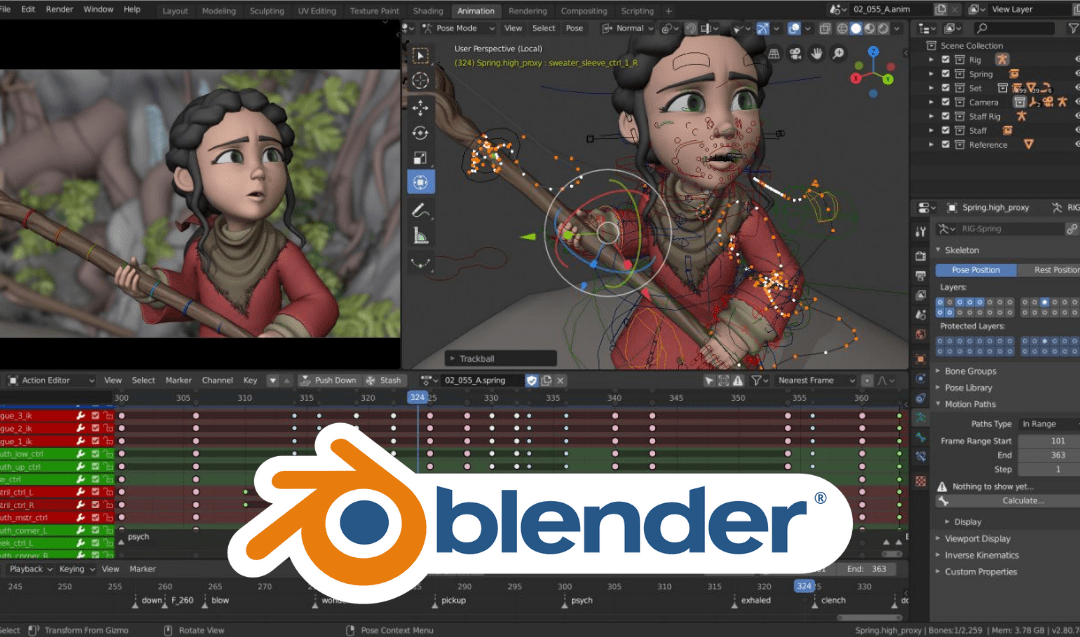
Task: Enable the Rig collection checkbox in outliner
Action: click(945, 59)
